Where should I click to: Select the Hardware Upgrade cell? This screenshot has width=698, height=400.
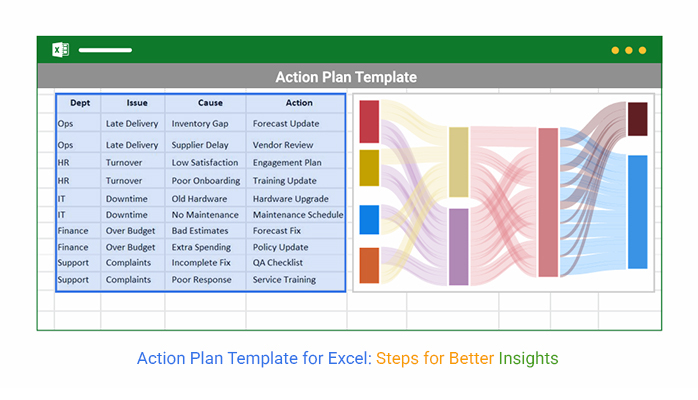click(x=296, y=198)
